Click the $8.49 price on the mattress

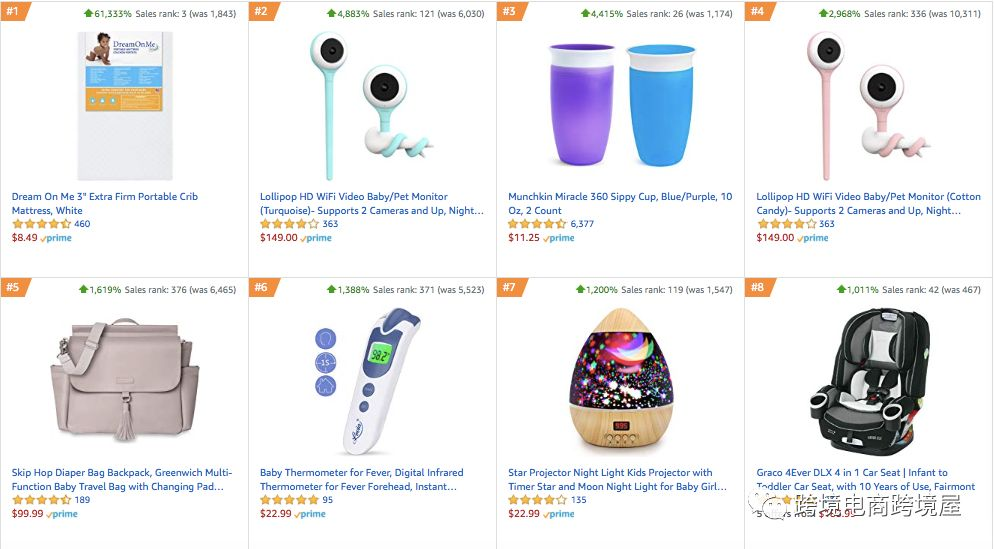pos(25,238)
